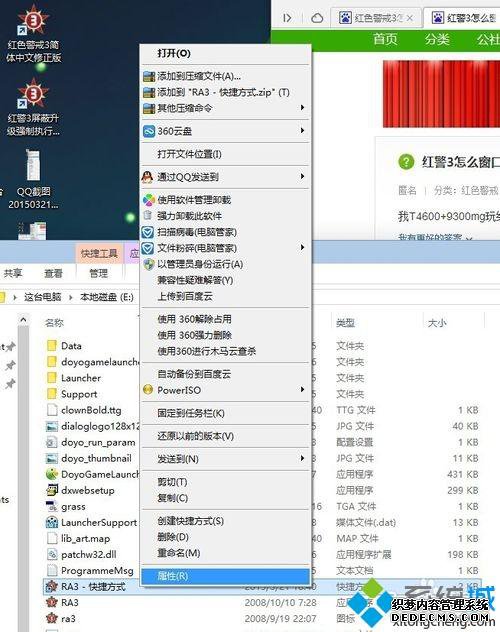Choose 使用 360强力删除 menu entry
500x632 pixels.
click(x=225, y=335)
